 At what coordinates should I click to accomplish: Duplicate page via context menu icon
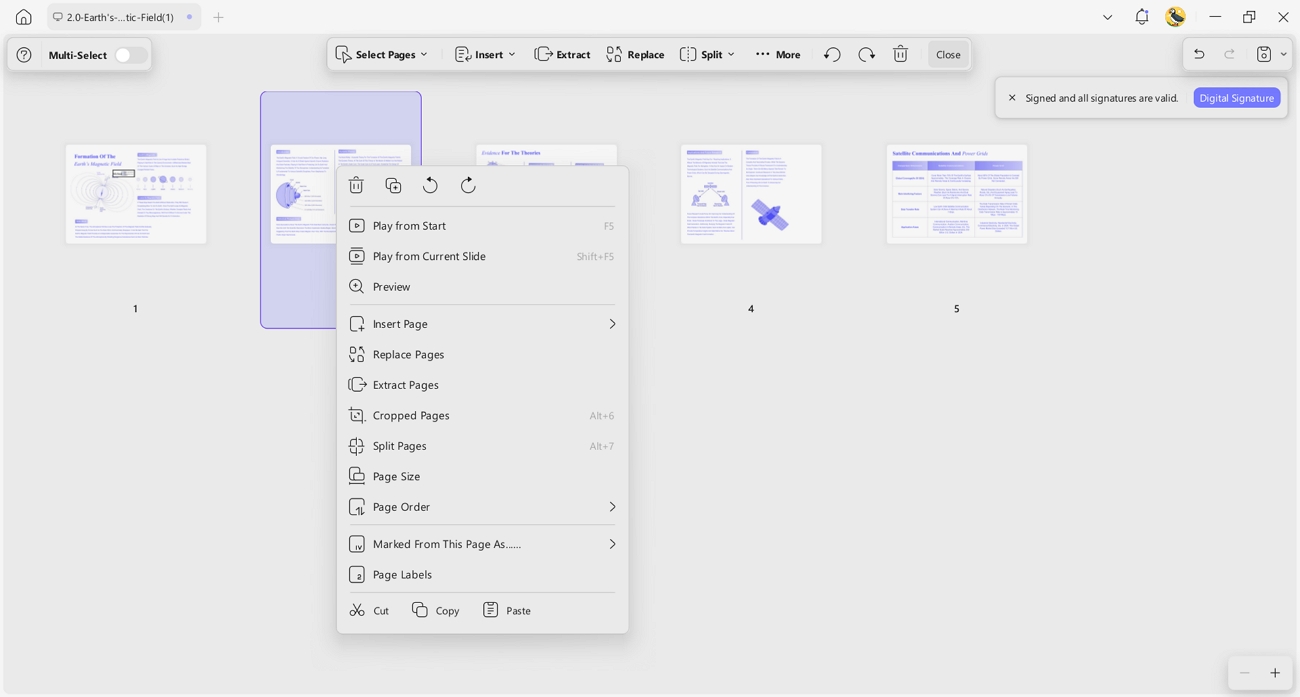[393, 185]
